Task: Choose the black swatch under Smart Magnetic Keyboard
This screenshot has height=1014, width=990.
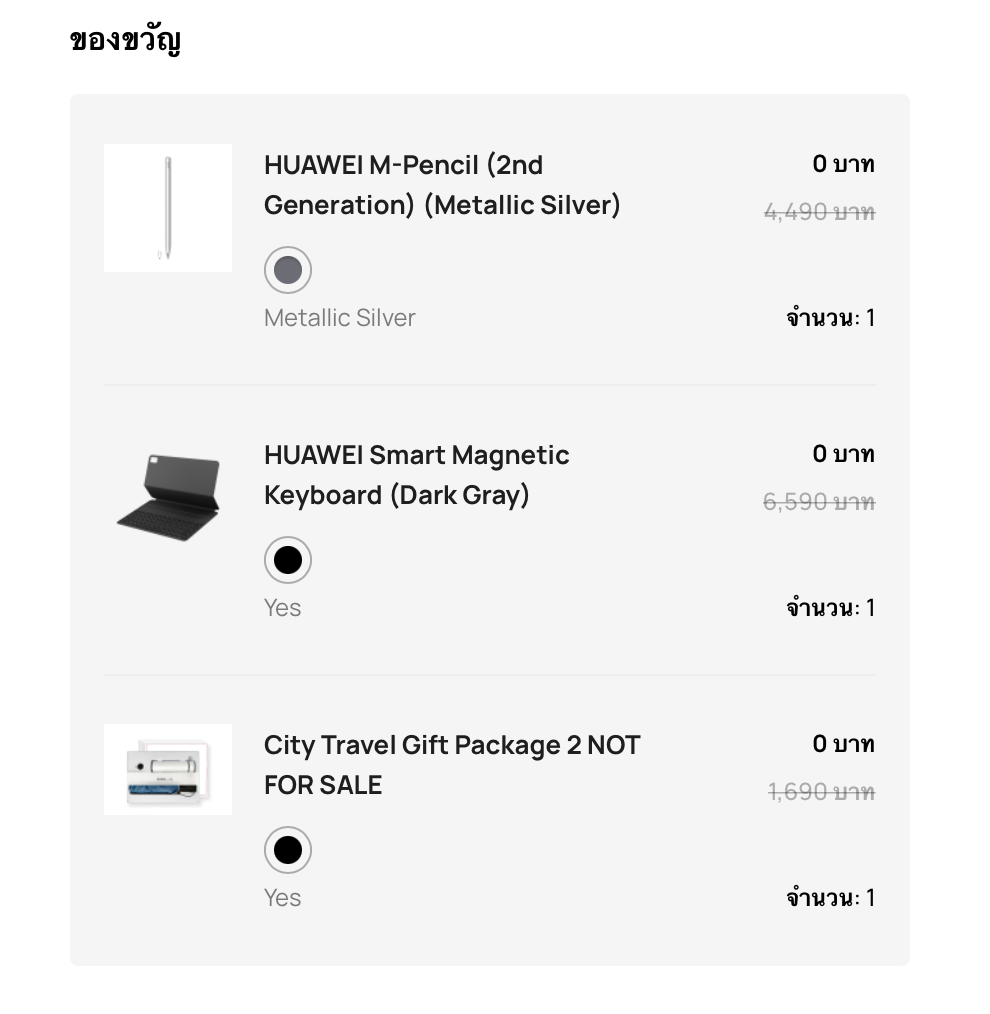Action: (x=288, y=560)
